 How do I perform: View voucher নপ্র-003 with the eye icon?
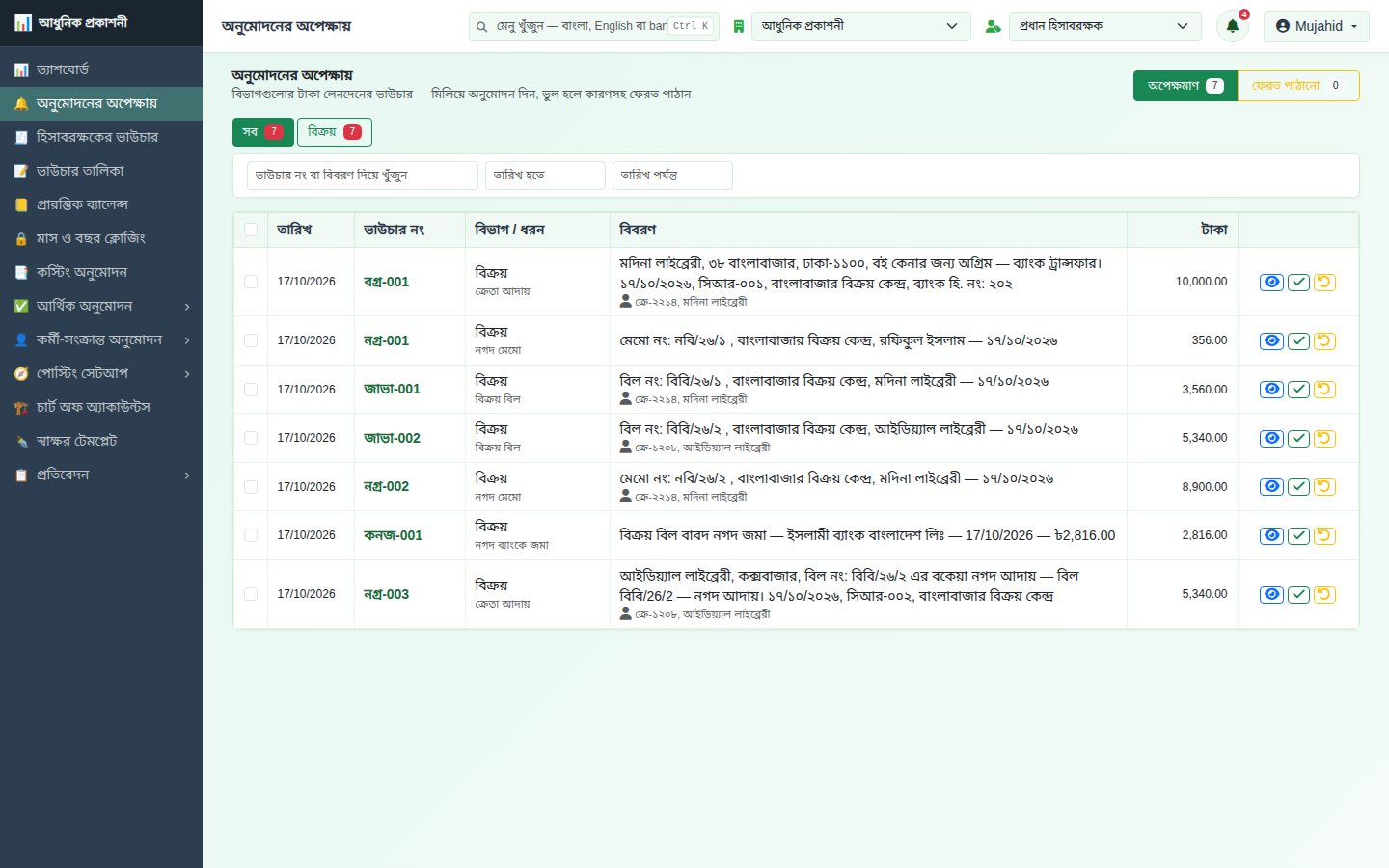[x=1272, y=594]
